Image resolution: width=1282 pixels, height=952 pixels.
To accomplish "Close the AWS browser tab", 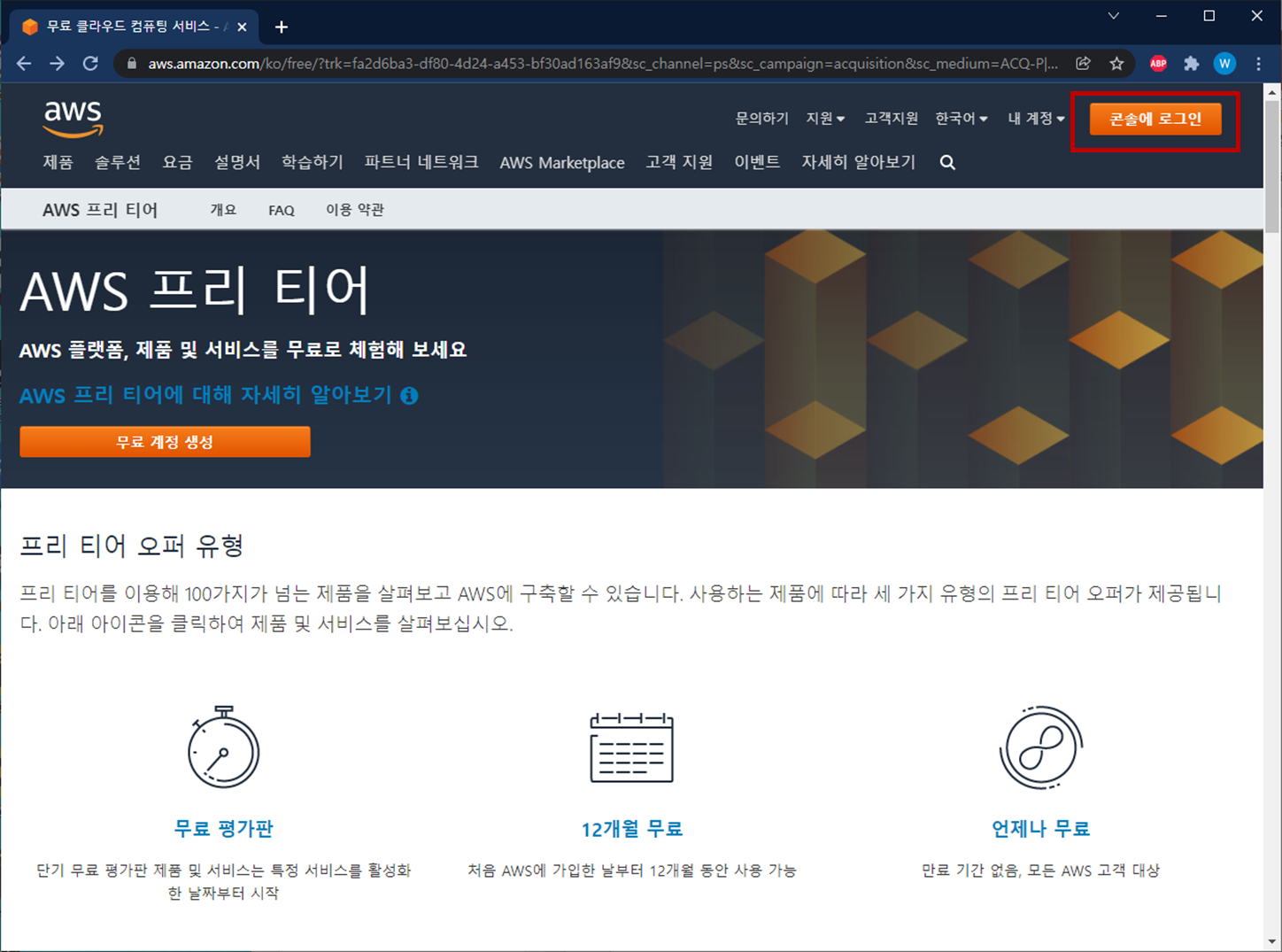I will pos(242,27).
